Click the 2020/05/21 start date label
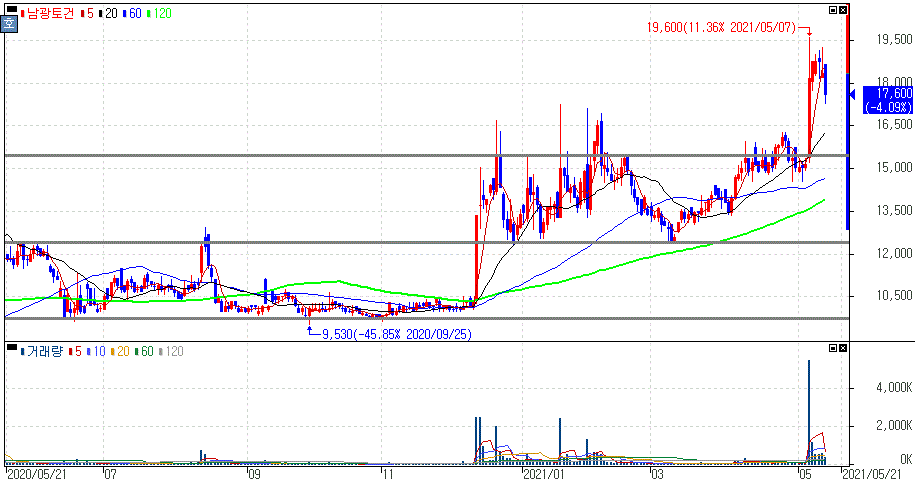 pos(37,474)
